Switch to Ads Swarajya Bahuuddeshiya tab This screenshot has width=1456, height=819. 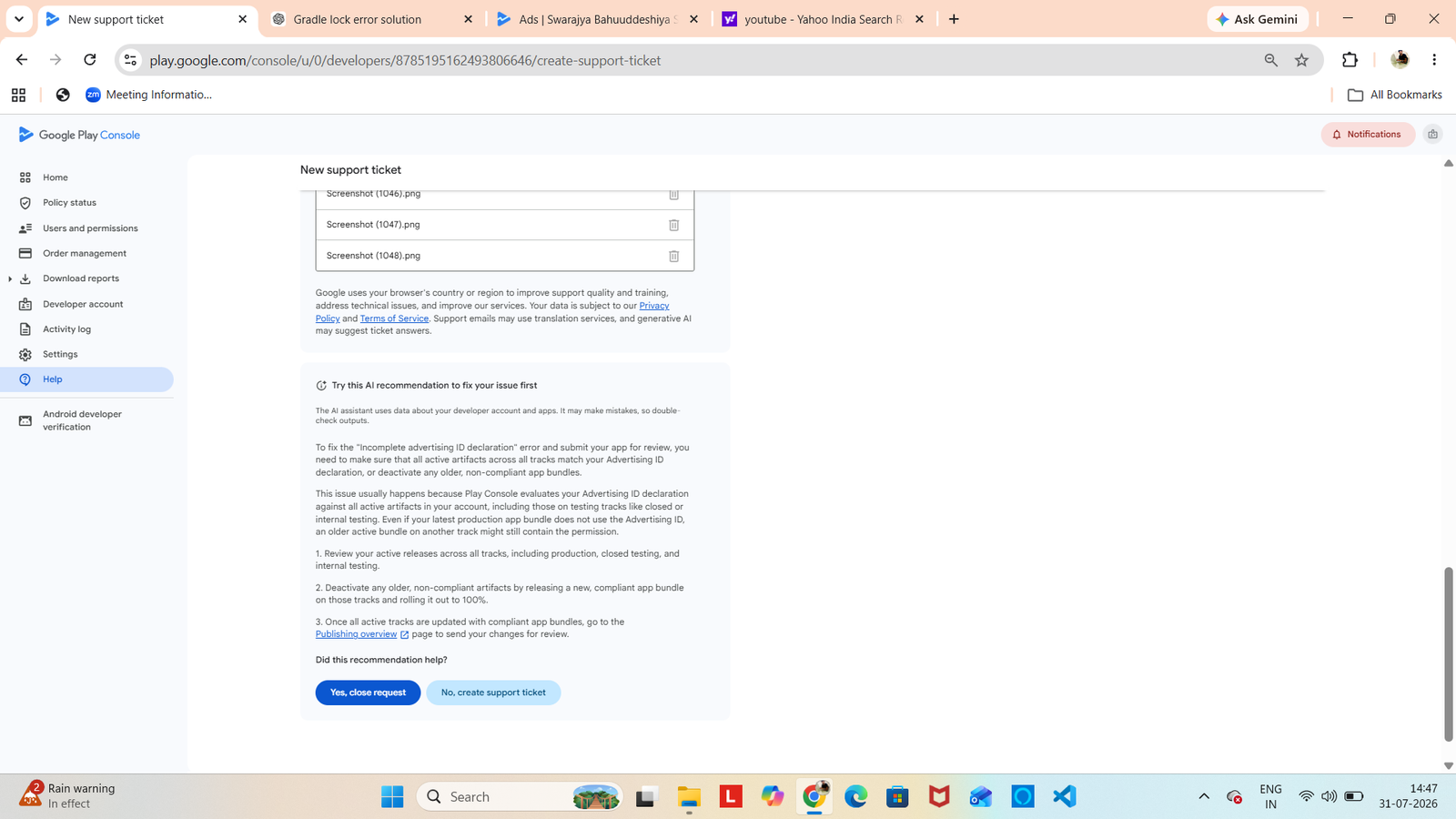(597, 19)
